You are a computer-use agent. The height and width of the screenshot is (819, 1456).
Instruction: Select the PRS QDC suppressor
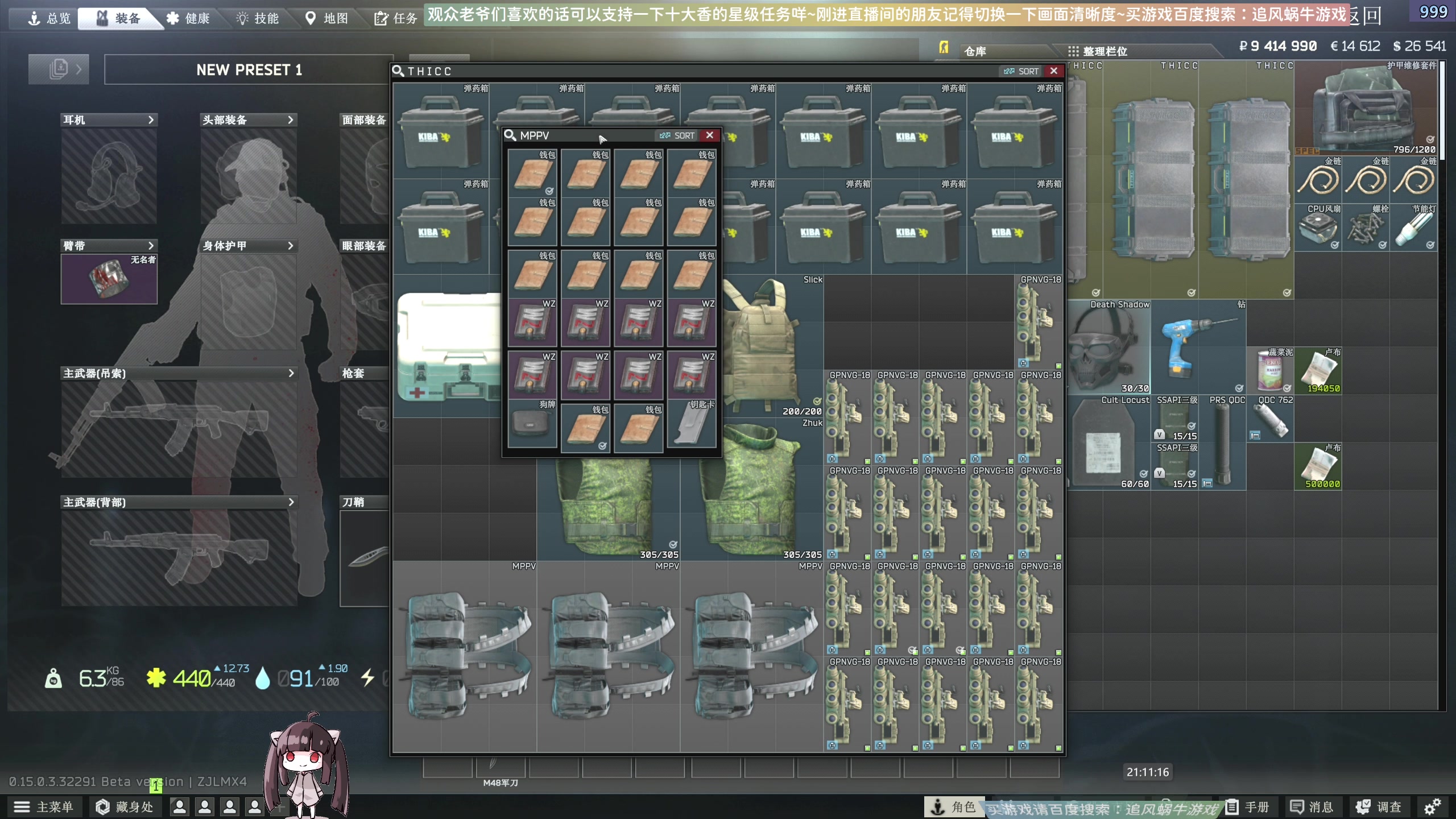coord(1223,442)
